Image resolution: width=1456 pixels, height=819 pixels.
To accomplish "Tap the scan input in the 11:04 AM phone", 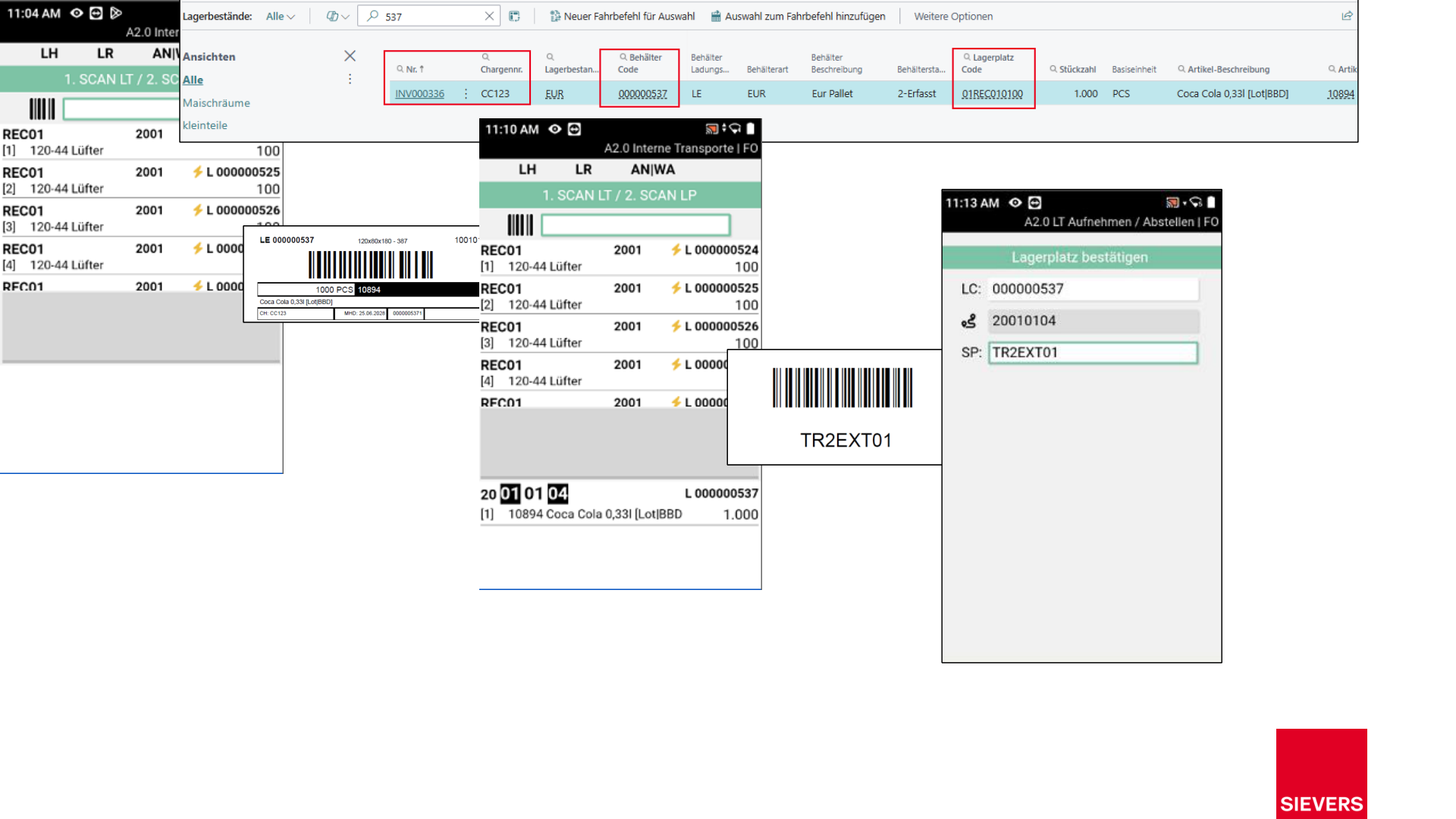I will tap(121, 109).
